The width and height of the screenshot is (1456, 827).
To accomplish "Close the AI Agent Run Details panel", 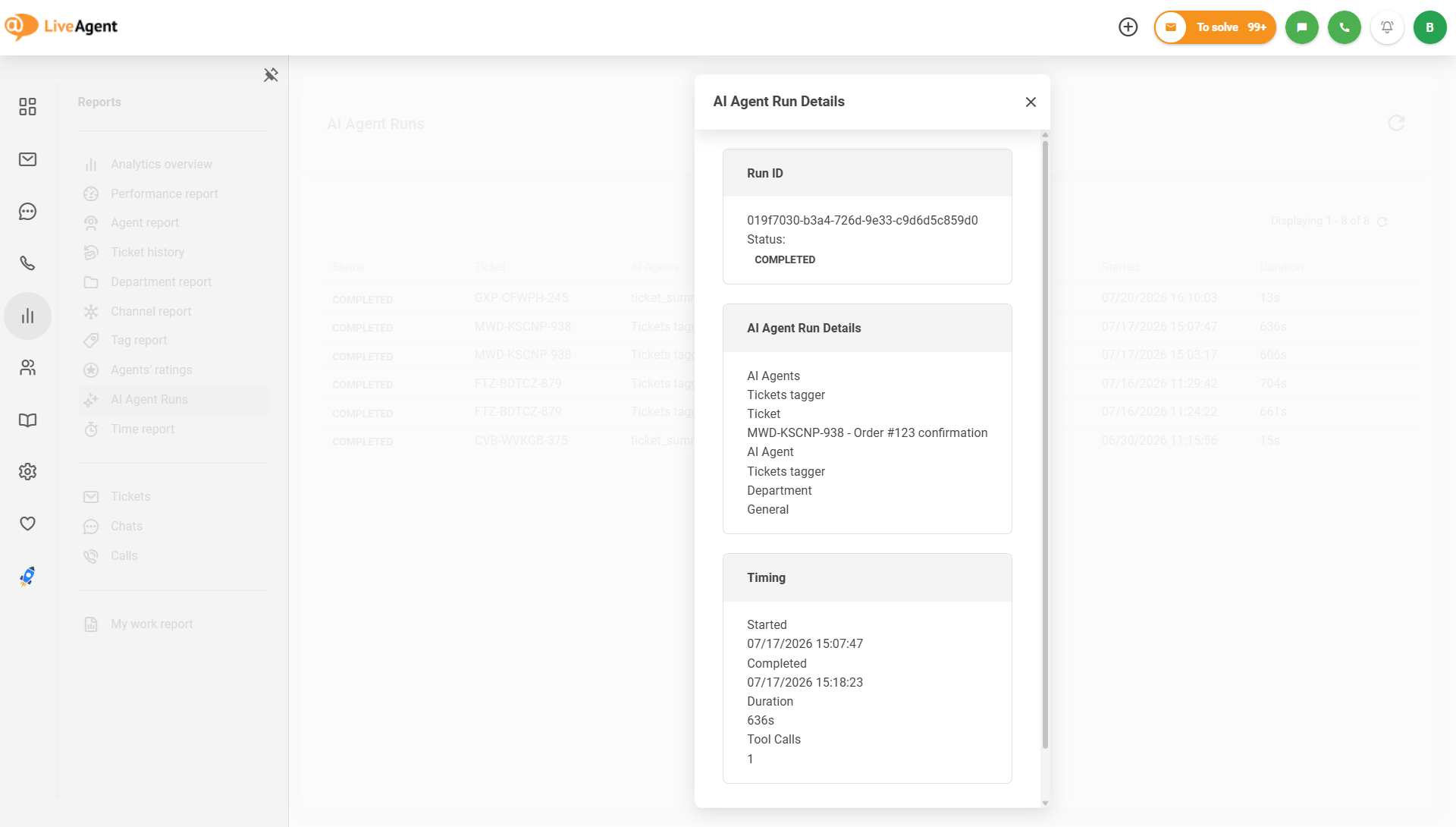I will (x=1031, y=102).
